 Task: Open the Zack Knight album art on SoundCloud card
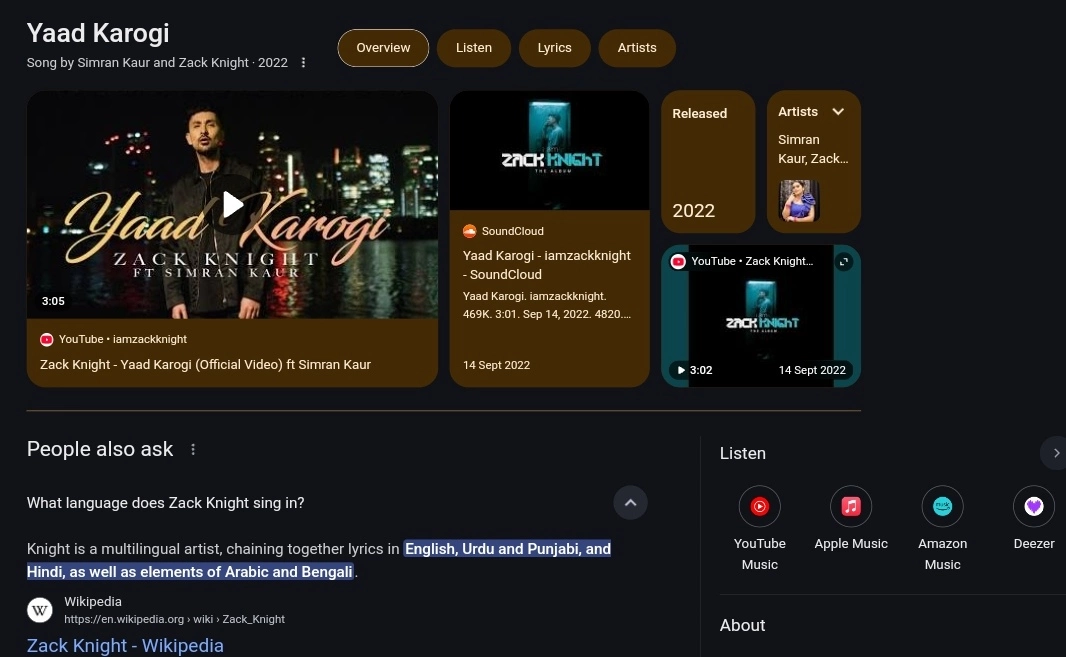(549, 150)
